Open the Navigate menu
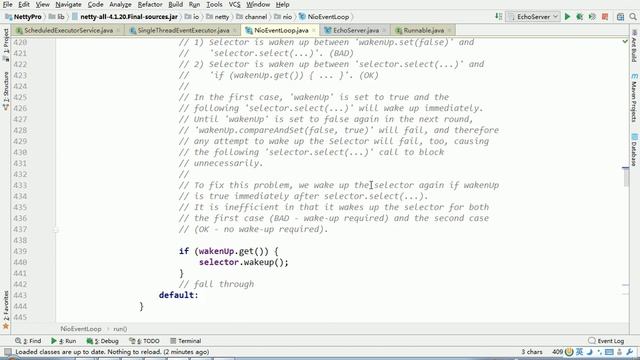This screenshot has height=360, width=640. click(x=68, y=4)
